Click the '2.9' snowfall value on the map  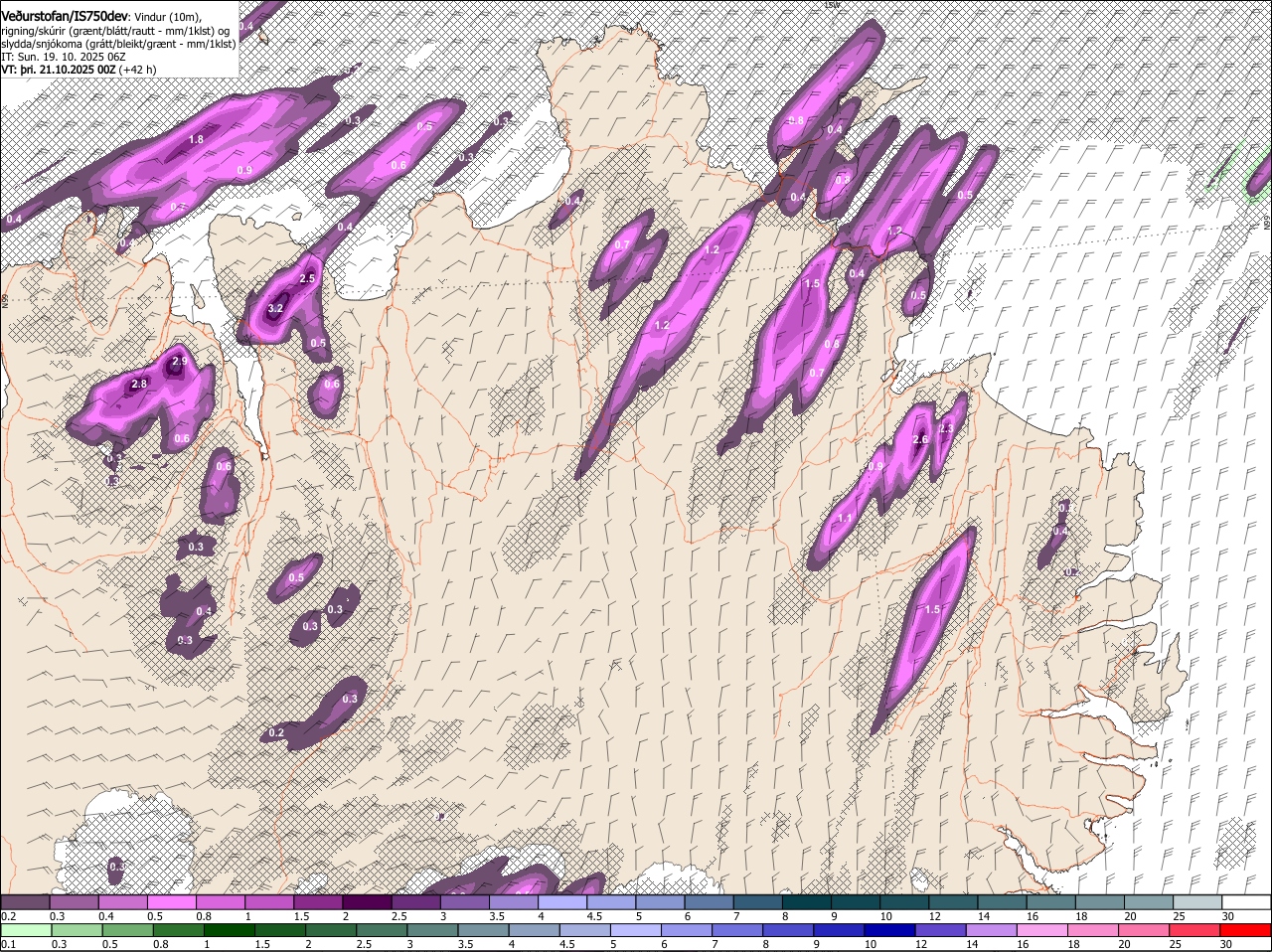click(x=180, y=362)
